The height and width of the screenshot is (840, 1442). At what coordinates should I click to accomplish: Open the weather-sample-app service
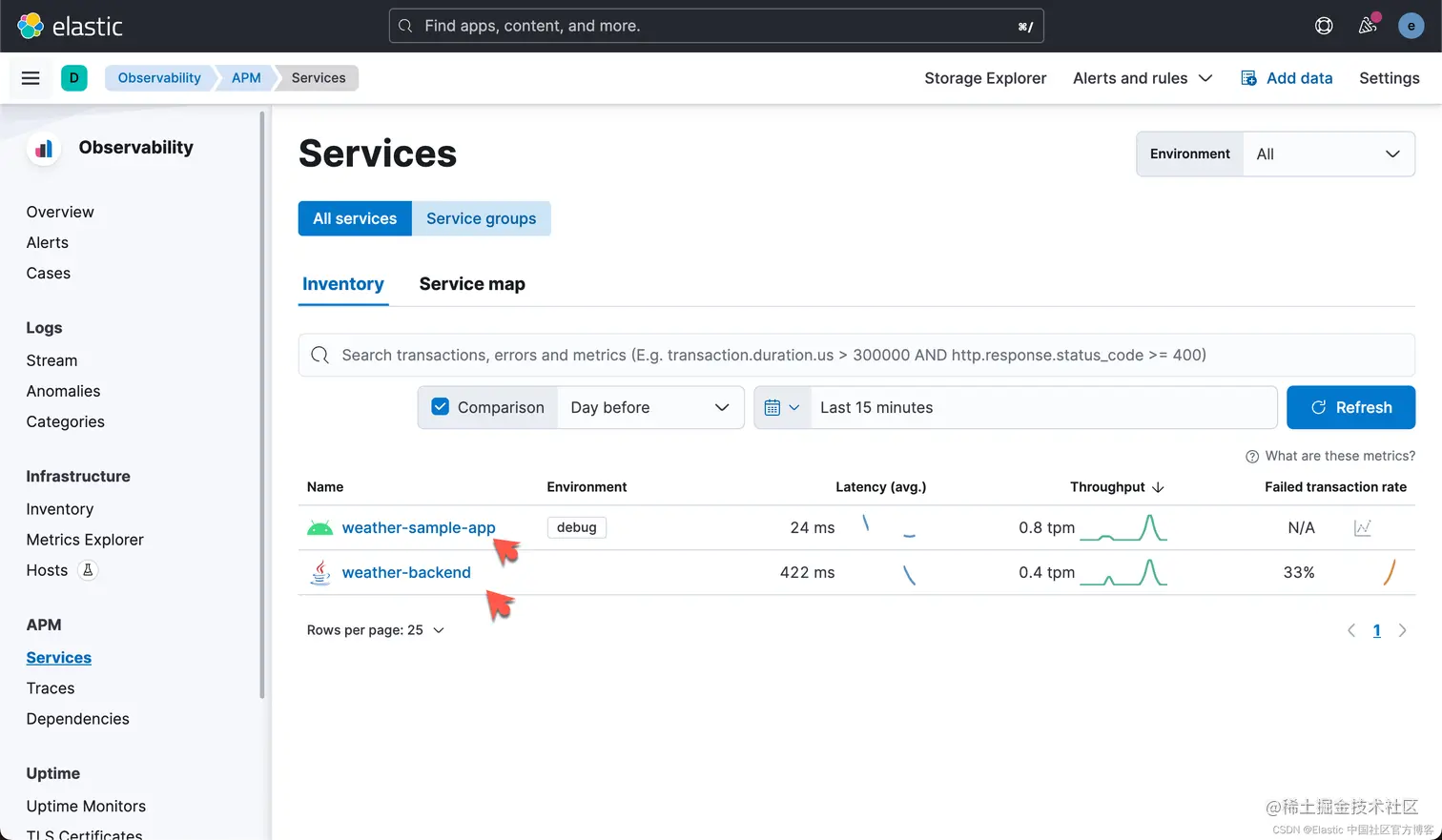pos(419,527)
